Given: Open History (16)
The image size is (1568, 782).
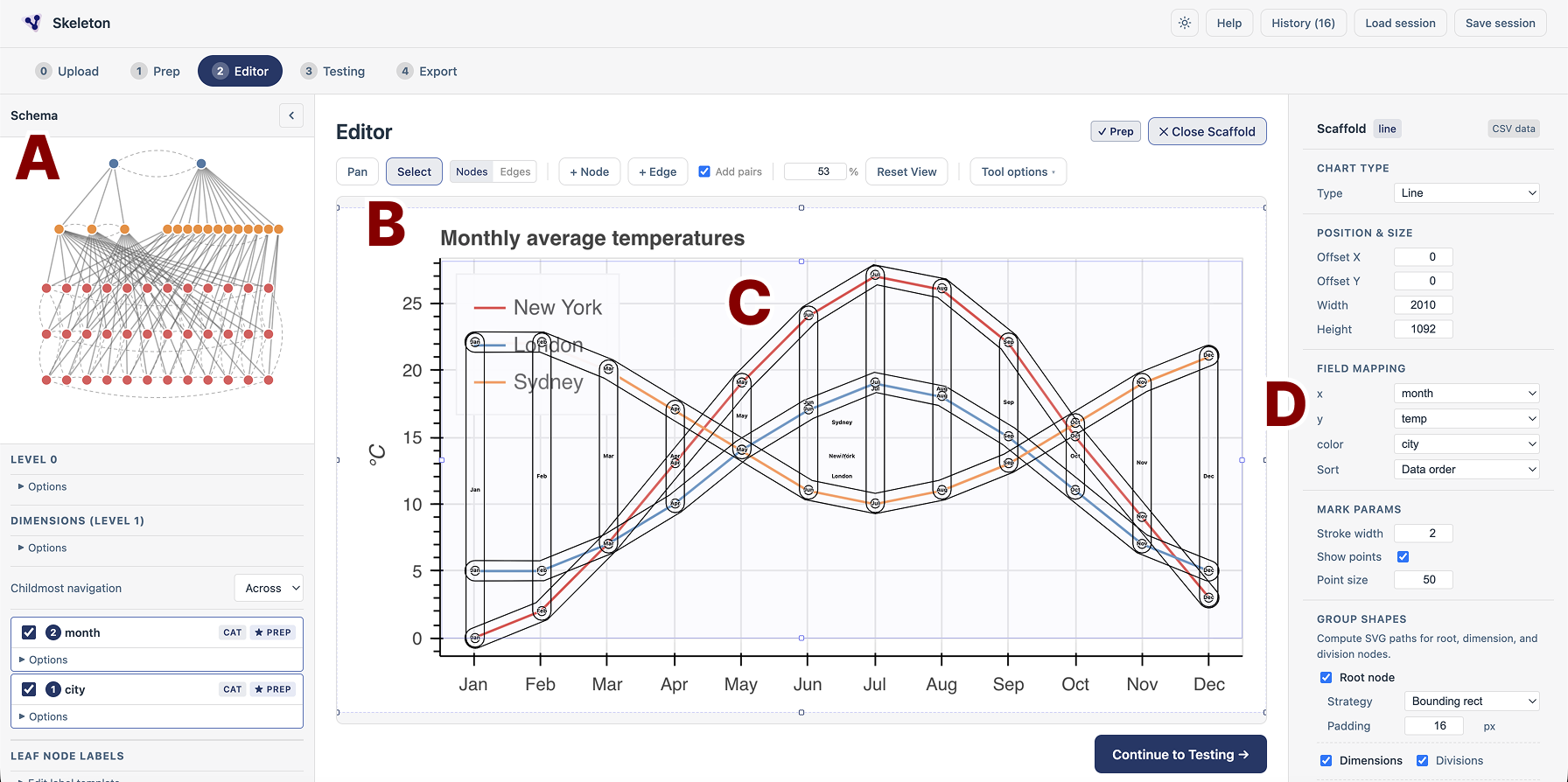Looking at the screenshot, I should (x=1304, y=23).
